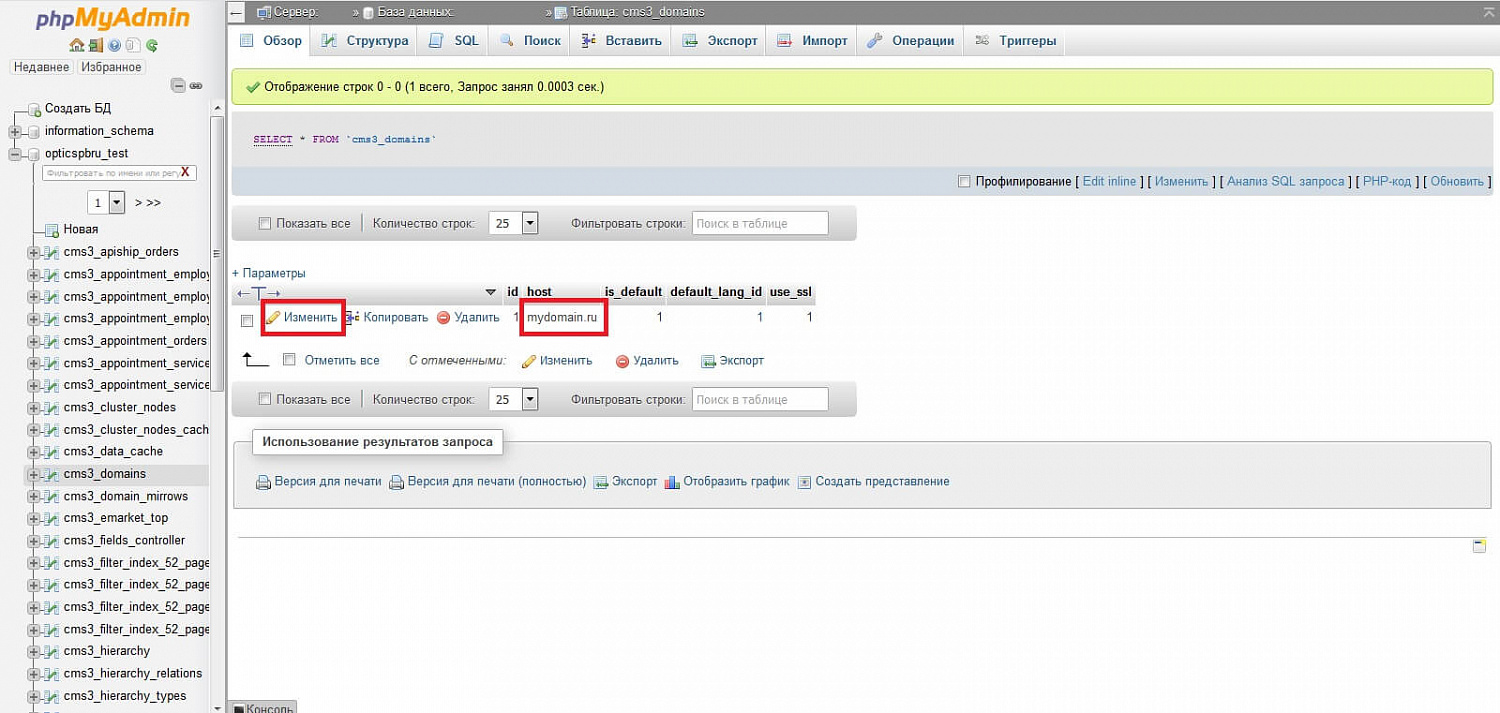Click the printer icon for Версия для печати (полностью)

[x=396, y=482]
